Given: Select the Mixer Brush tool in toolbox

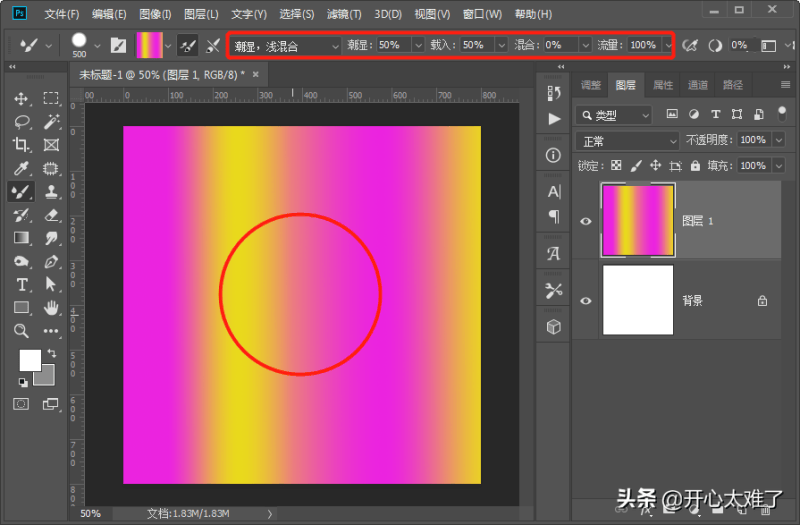Looking at the screenshot, I should (x=21, y=192).
